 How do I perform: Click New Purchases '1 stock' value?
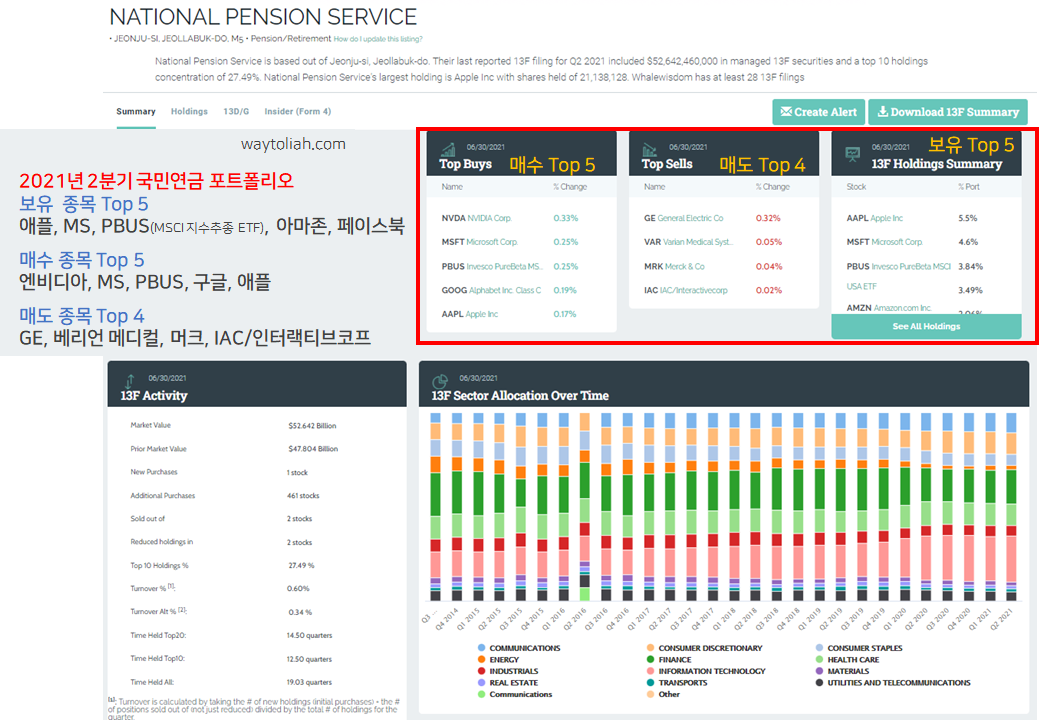[x=297, y=473]
